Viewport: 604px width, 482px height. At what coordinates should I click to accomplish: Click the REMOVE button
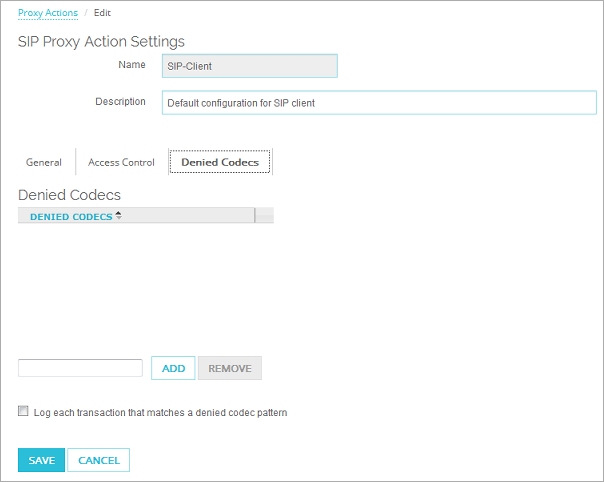click(x=229, y=368)
